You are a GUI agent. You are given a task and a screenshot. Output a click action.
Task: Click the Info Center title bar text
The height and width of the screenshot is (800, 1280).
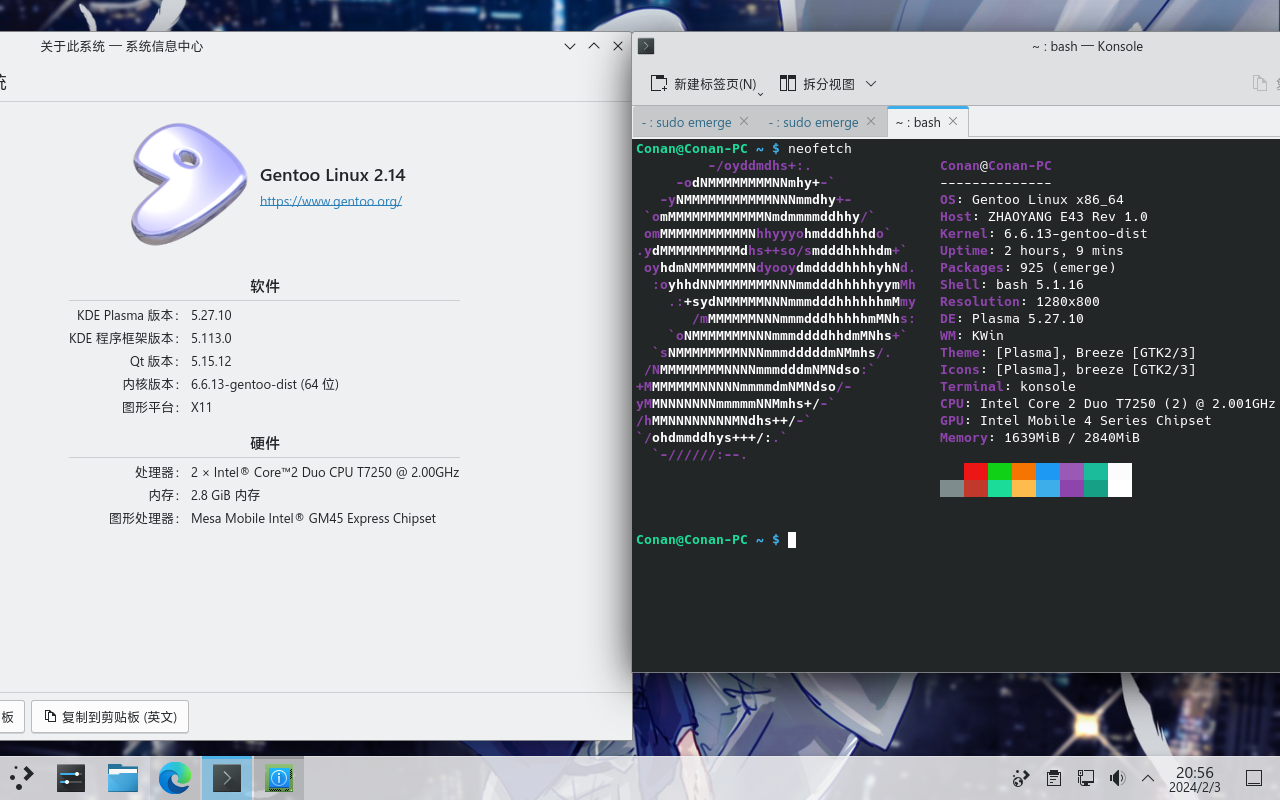121,46
